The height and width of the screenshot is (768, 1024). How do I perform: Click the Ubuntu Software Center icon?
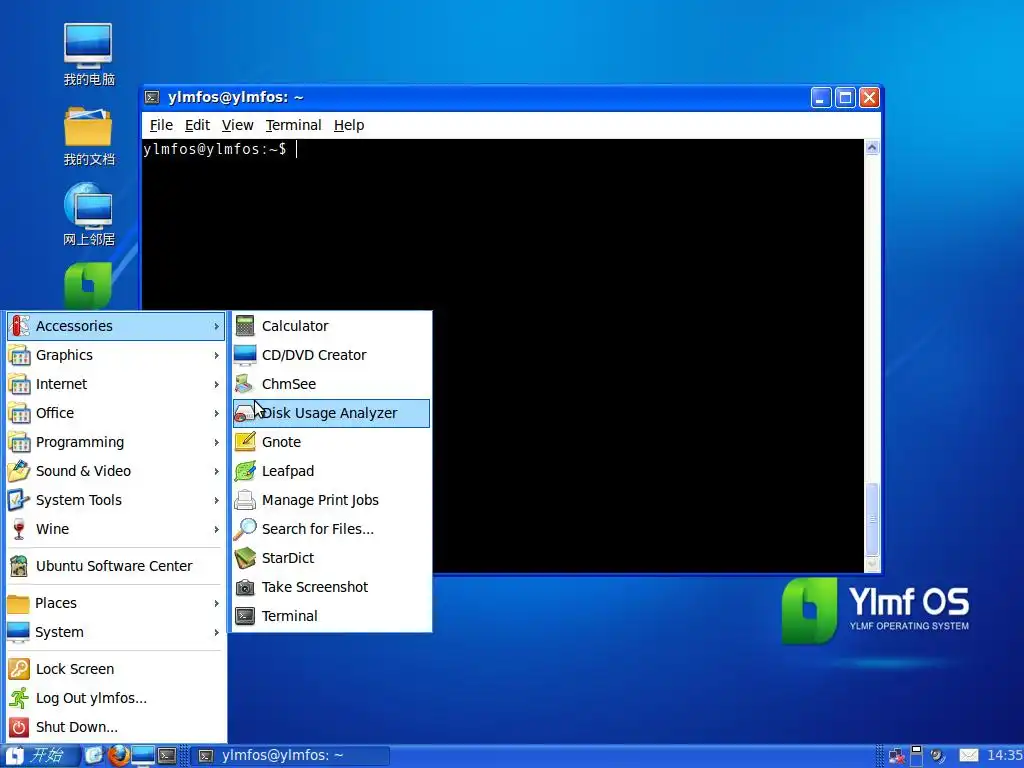coord(19,566)
